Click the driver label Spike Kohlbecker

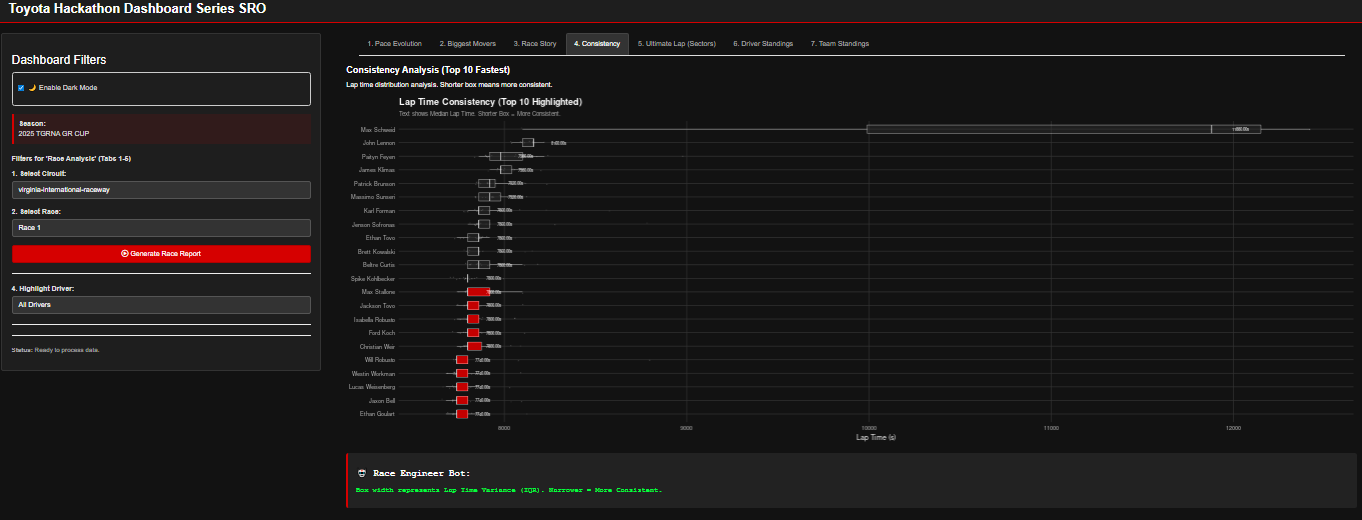(372, 278)
